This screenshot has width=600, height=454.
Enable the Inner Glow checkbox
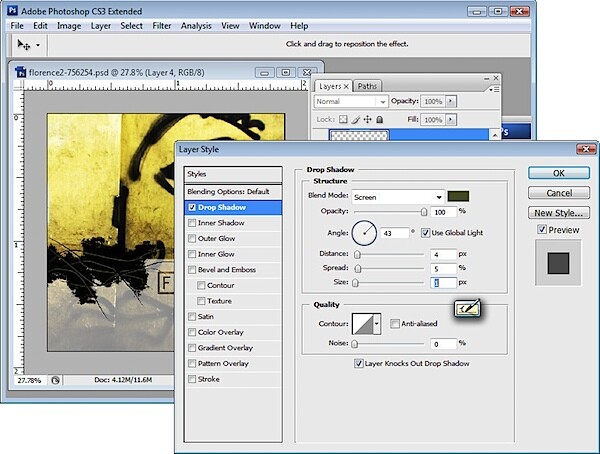(192, 254)
